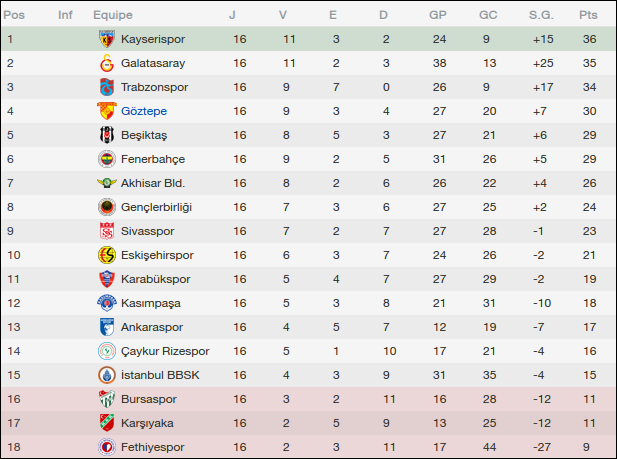The width and height of the screenshot is (617, 459).
Task: Click the Kasımpaşa club logo
Action: [x=106, y=303]
